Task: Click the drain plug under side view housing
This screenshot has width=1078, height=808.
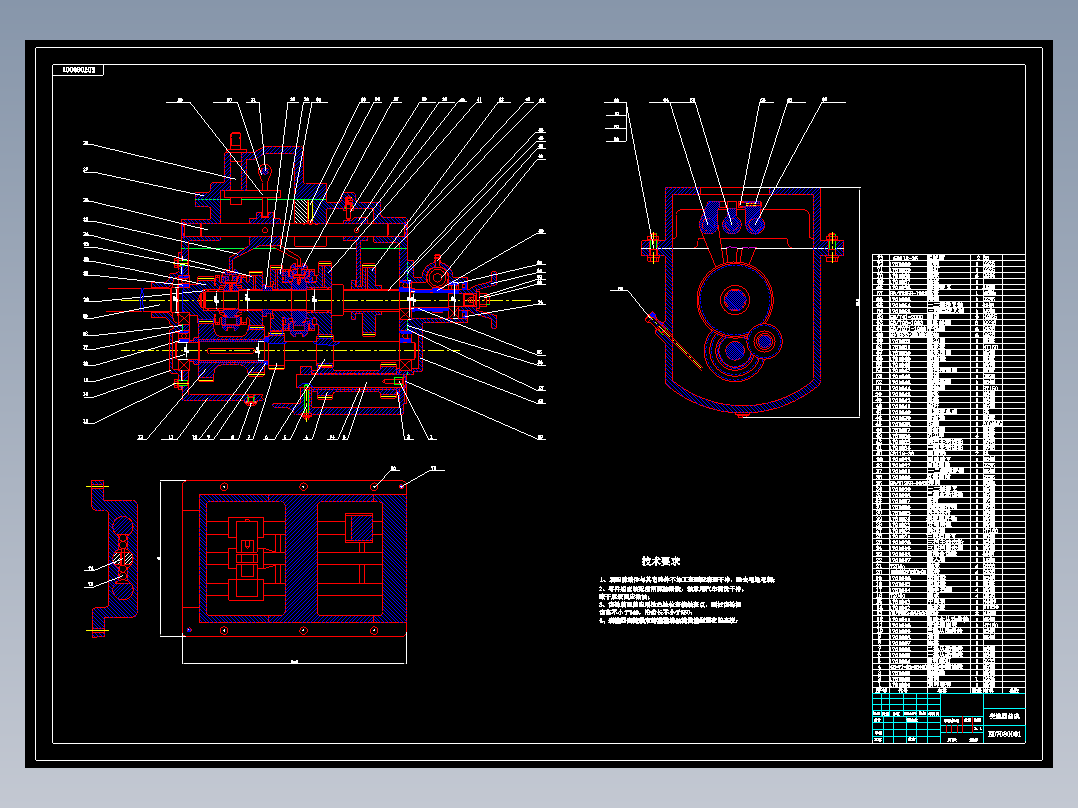Action: coord(742,415)
